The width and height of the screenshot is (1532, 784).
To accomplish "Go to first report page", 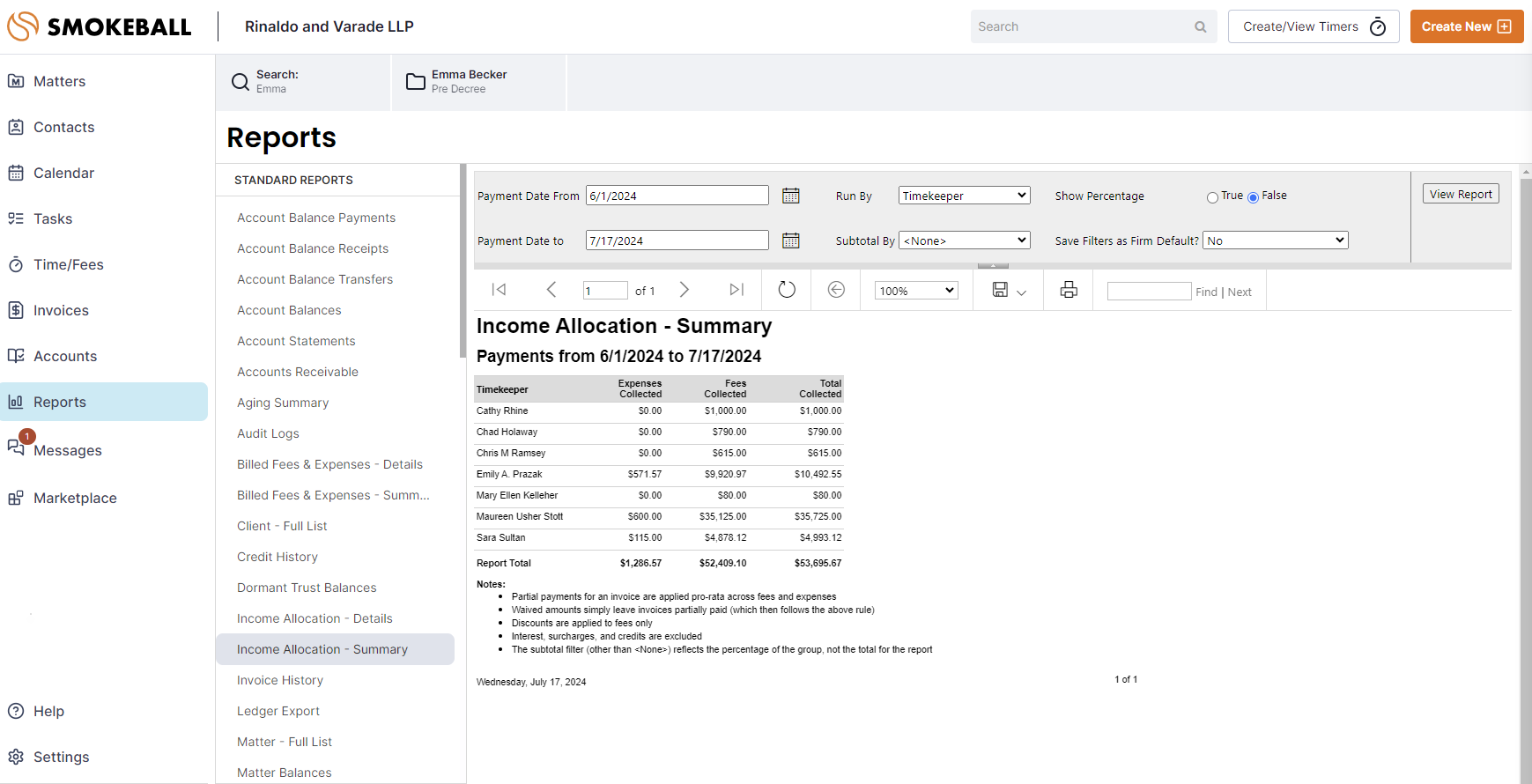I will point(499,290).
